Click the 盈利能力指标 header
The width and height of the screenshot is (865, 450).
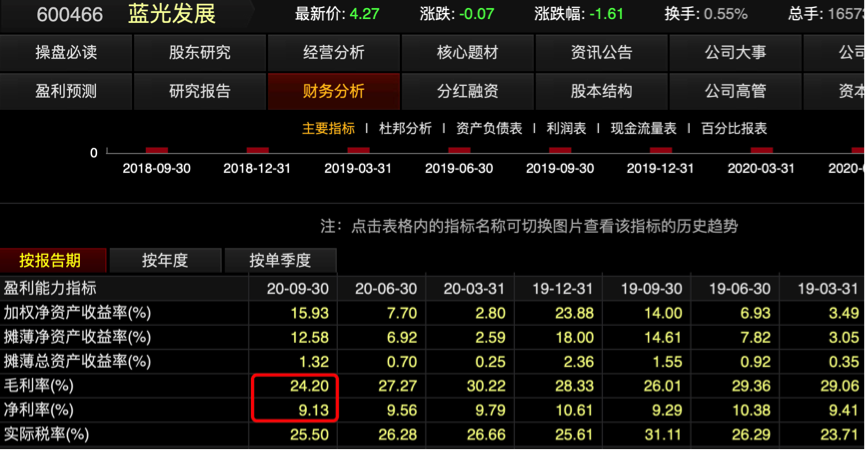point(50,288)
